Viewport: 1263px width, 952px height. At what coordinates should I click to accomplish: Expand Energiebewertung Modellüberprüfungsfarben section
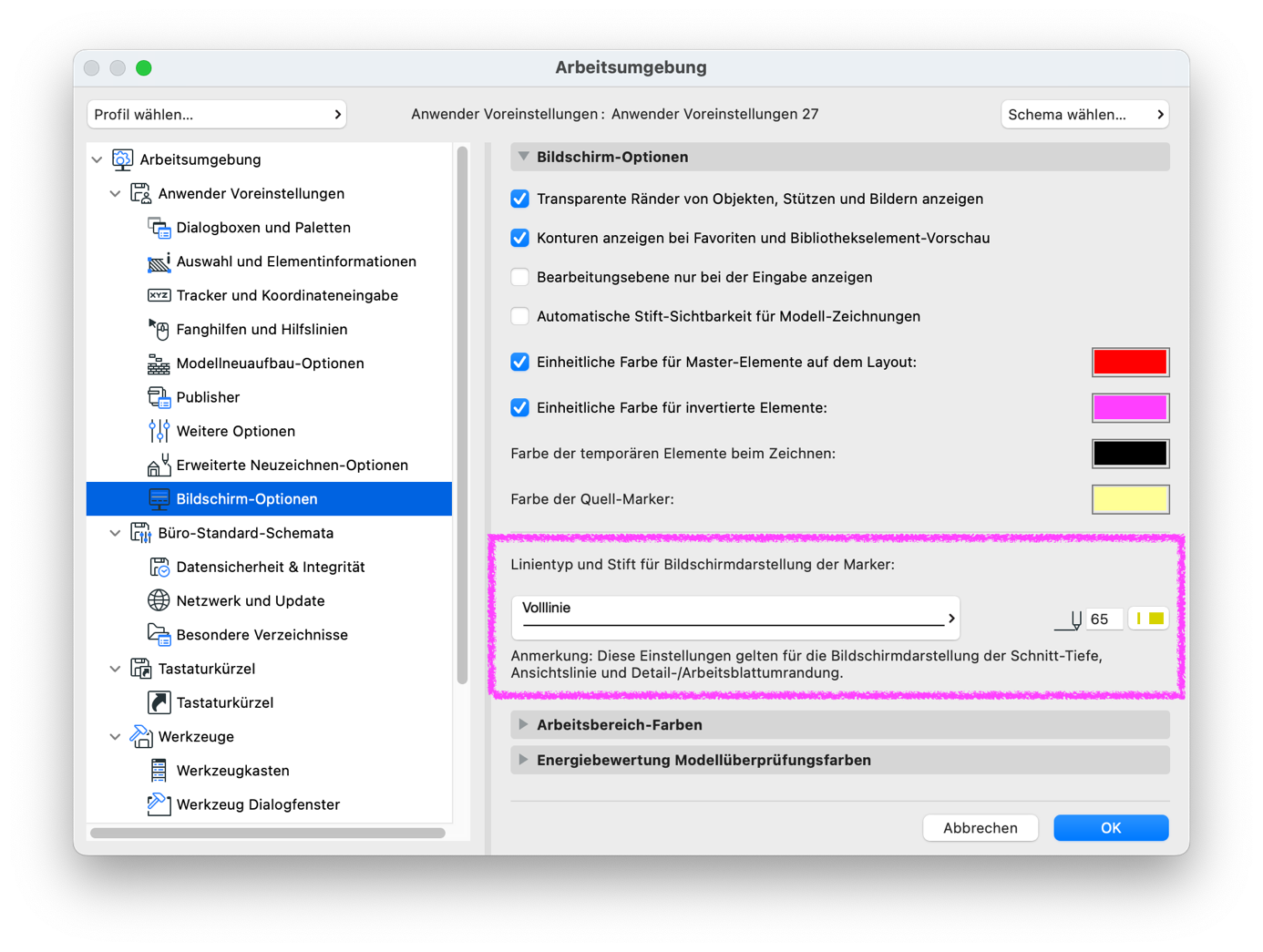524,760
